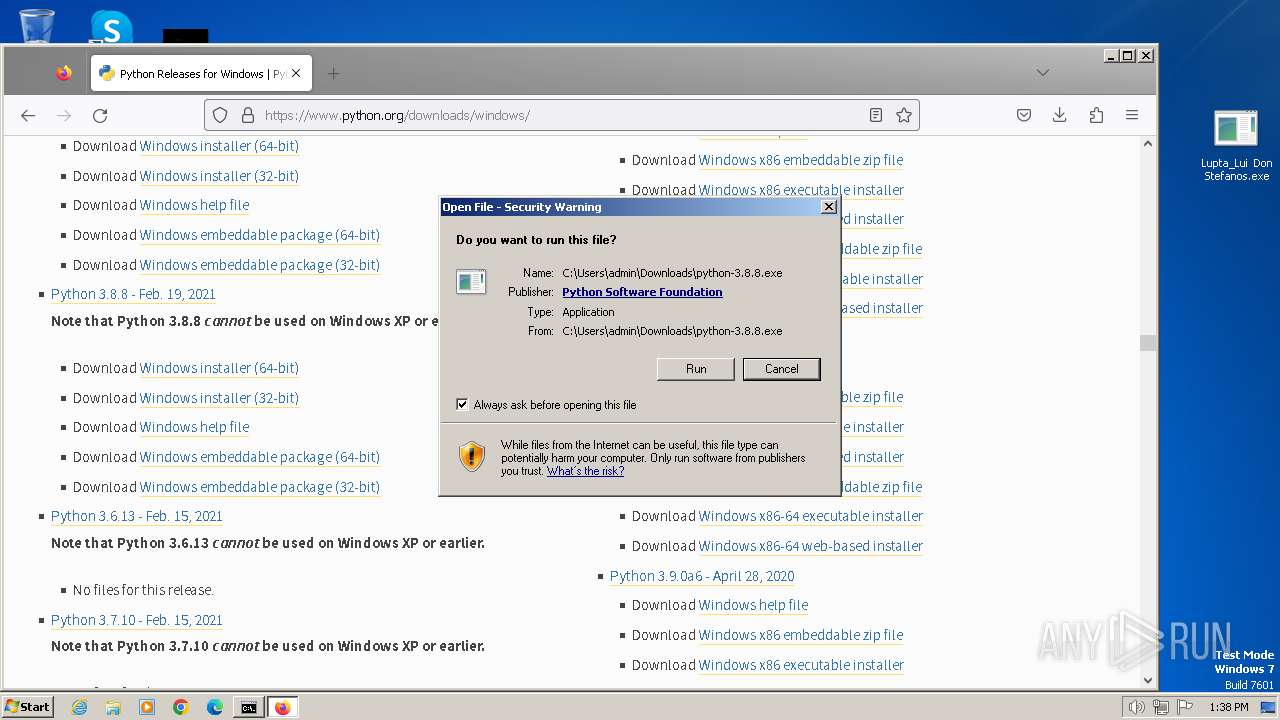Screen dimensions: 1280x720
Task: Click page vertical scrollbar thumb
Action: (1148, 343)
